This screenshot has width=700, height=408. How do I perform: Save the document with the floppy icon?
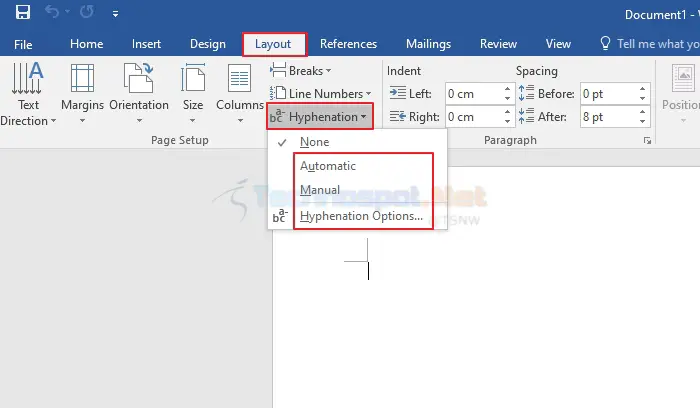coord(22,12)
